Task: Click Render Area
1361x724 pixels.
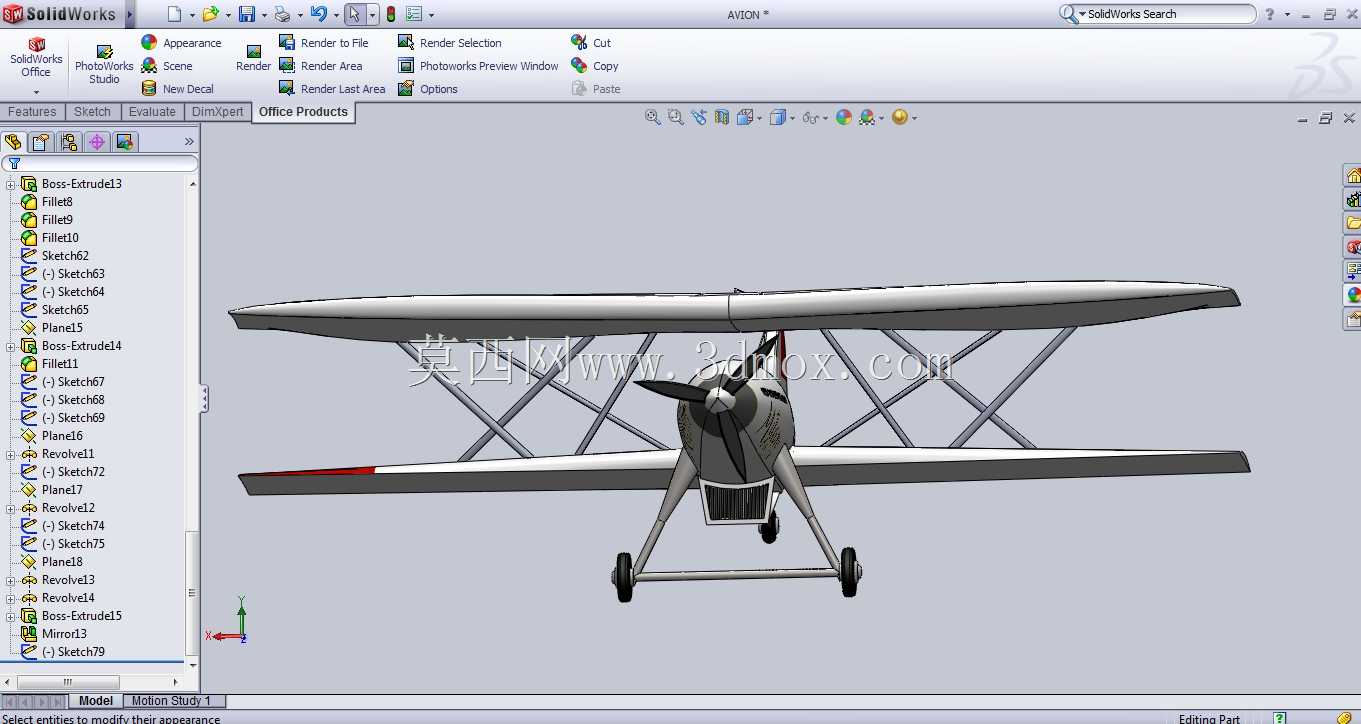Action: [x=320, y=66]
